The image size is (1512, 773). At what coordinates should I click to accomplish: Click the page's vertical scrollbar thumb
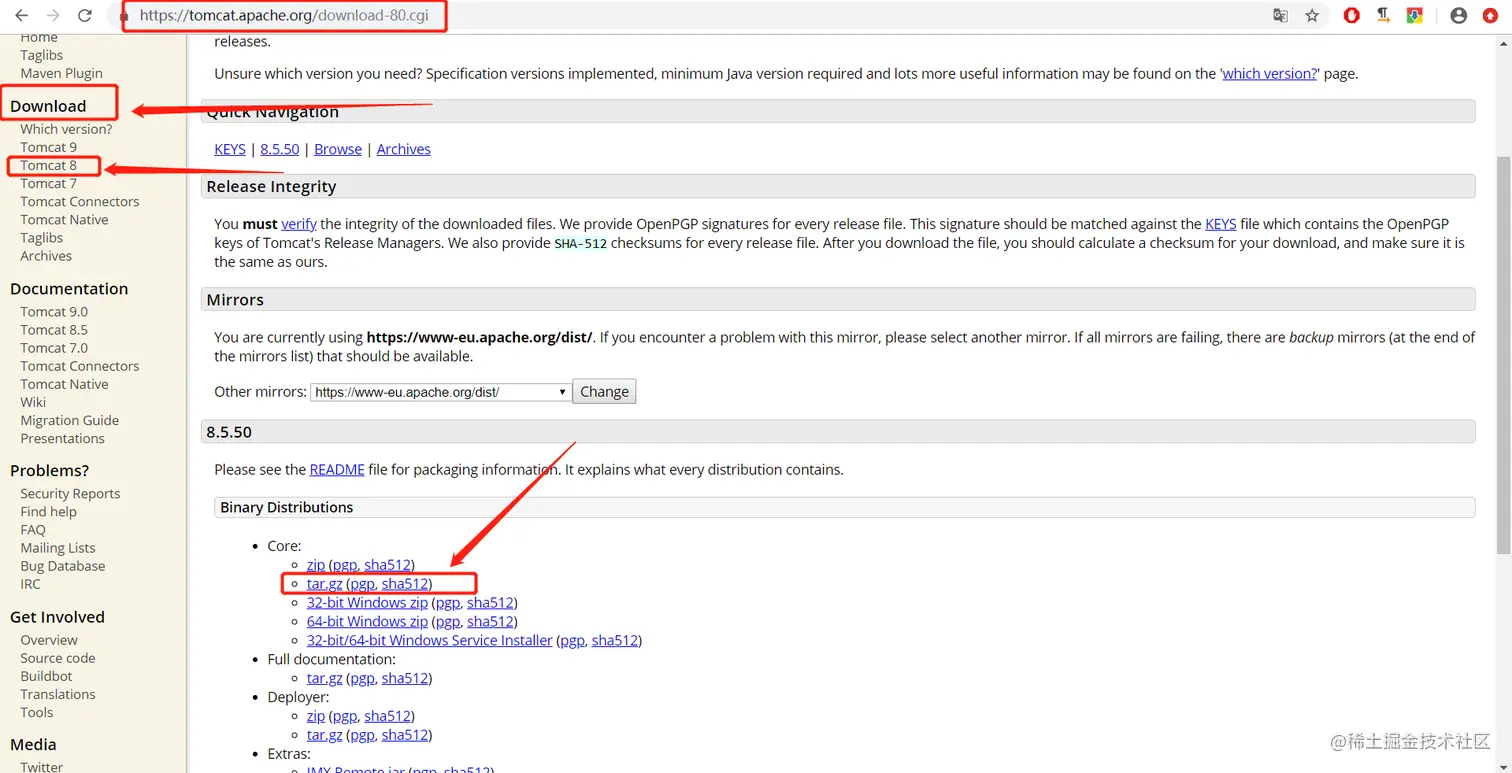click(x=1503, y=354)
